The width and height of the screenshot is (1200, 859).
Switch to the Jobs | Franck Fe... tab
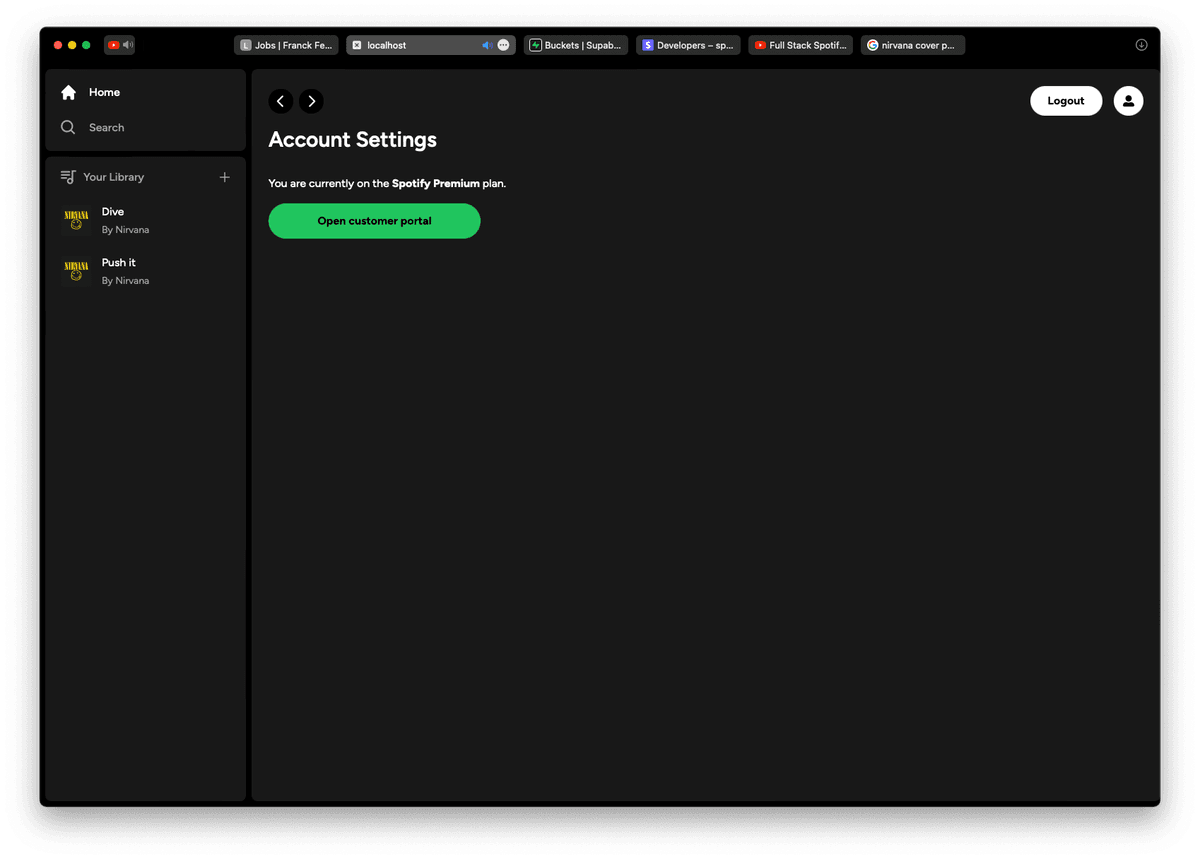(286, 45)
